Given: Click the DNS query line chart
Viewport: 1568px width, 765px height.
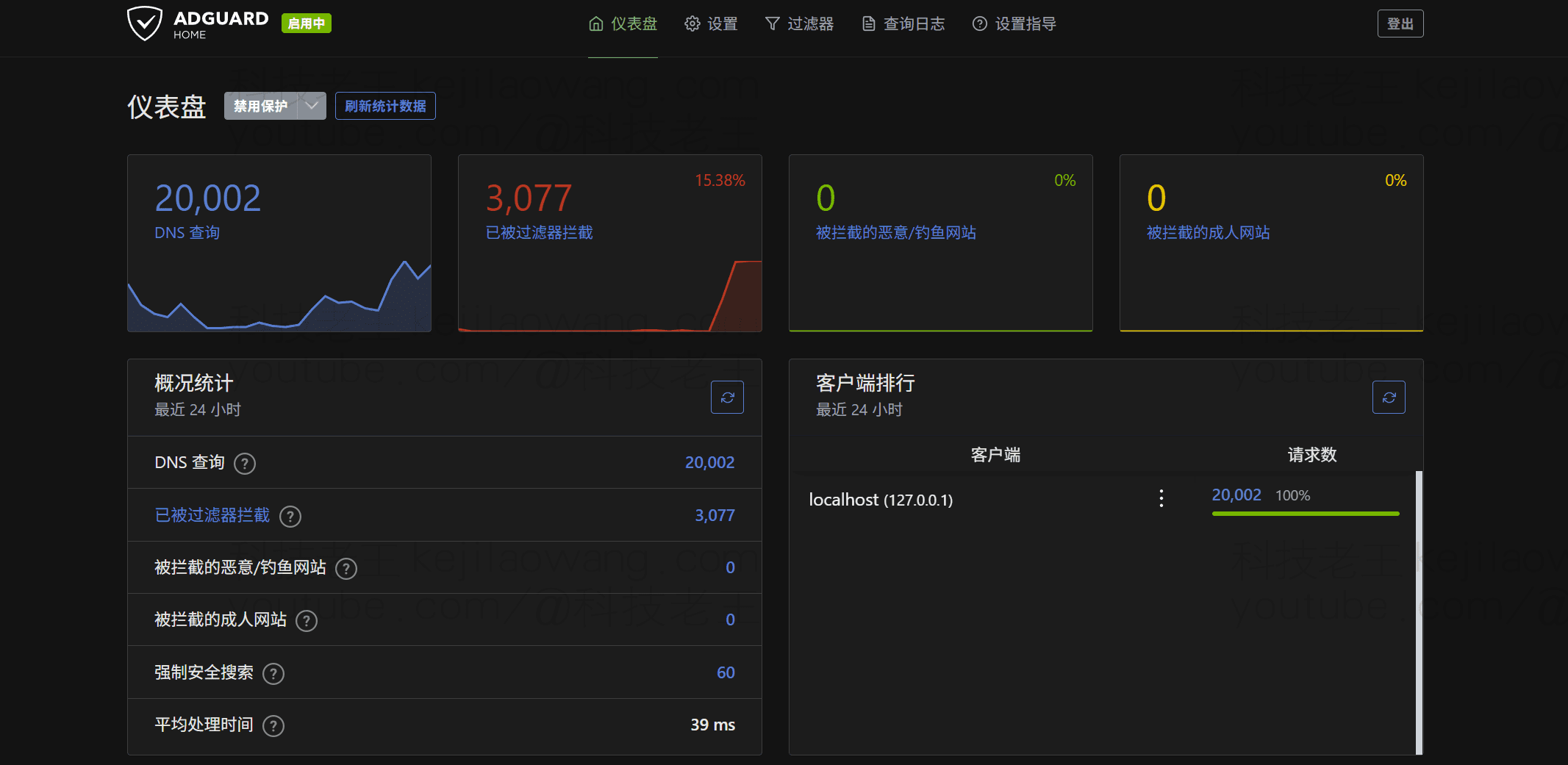Looking at the screenshot, I should pos(279,295).
